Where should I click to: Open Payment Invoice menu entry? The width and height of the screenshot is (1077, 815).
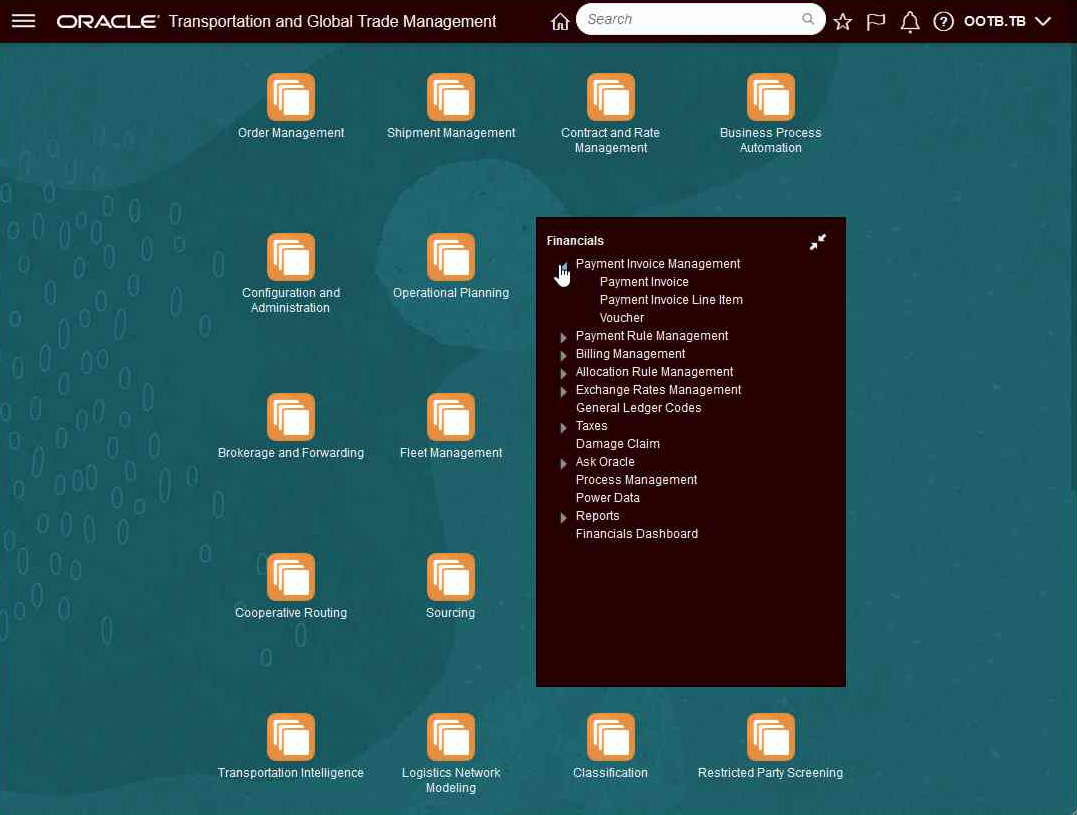pos(644,282)
